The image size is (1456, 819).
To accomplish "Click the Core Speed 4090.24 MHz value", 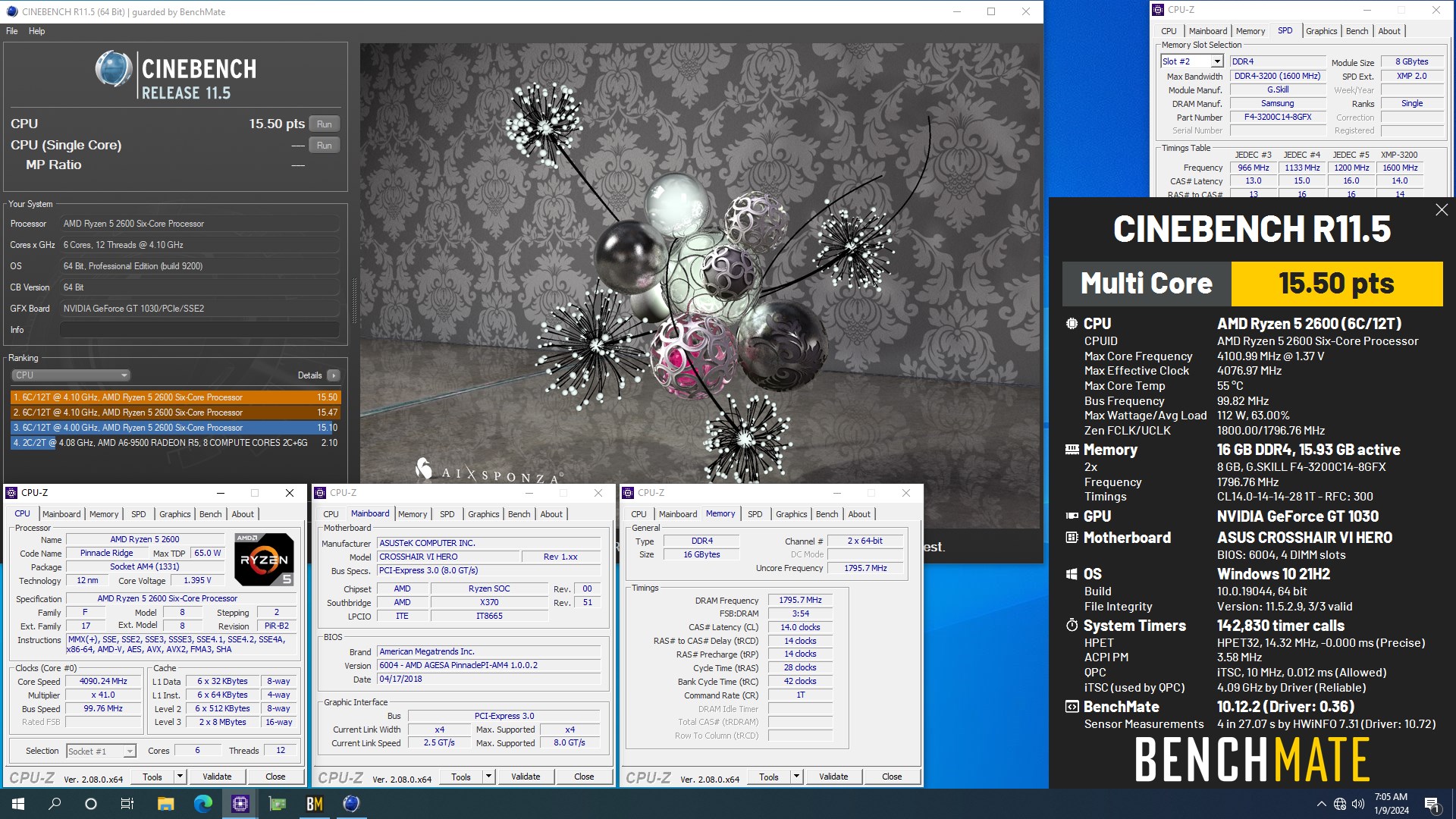I will coord(104,682).
